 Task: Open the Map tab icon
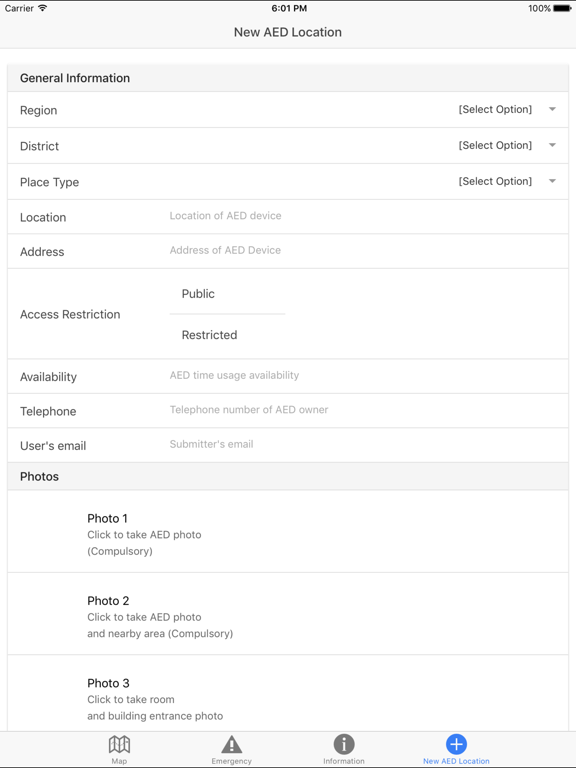tap(119, 744)
